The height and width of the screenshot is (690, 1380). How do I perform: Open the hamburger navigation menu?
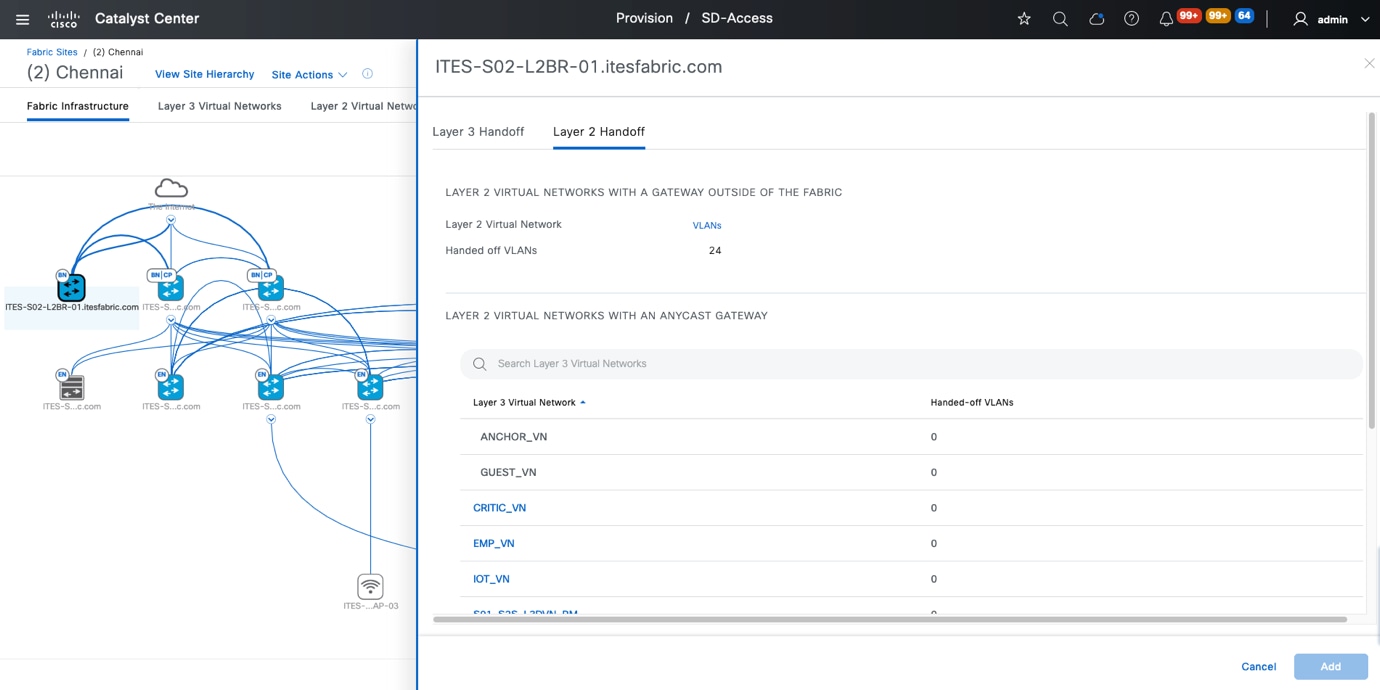click(x=22, y=19)
